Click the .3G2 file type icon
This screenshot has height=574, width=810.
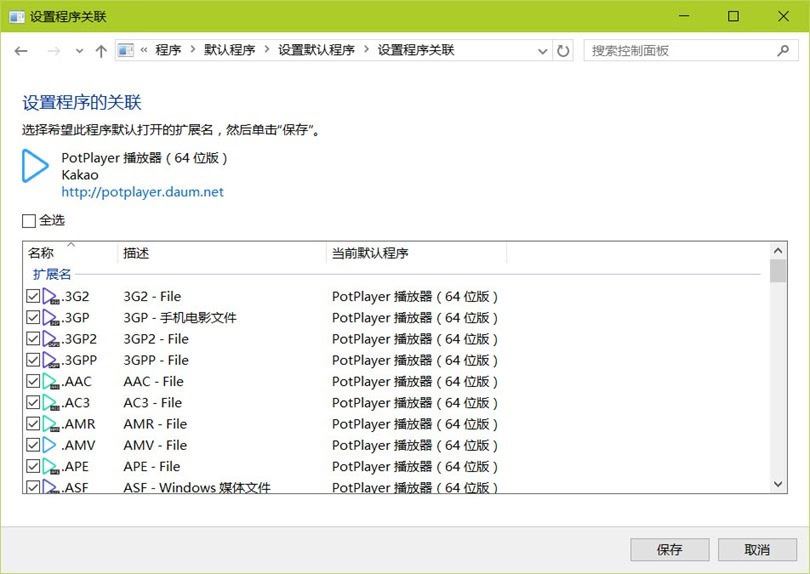tap(50, 296)
